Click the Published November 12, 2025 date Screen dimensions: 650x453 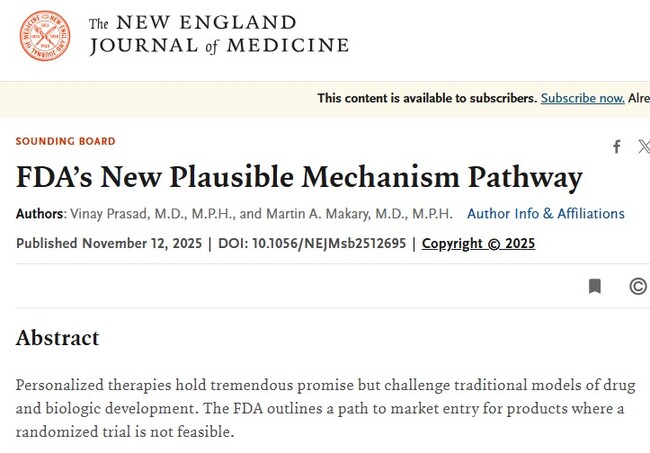tap(109, 244)
